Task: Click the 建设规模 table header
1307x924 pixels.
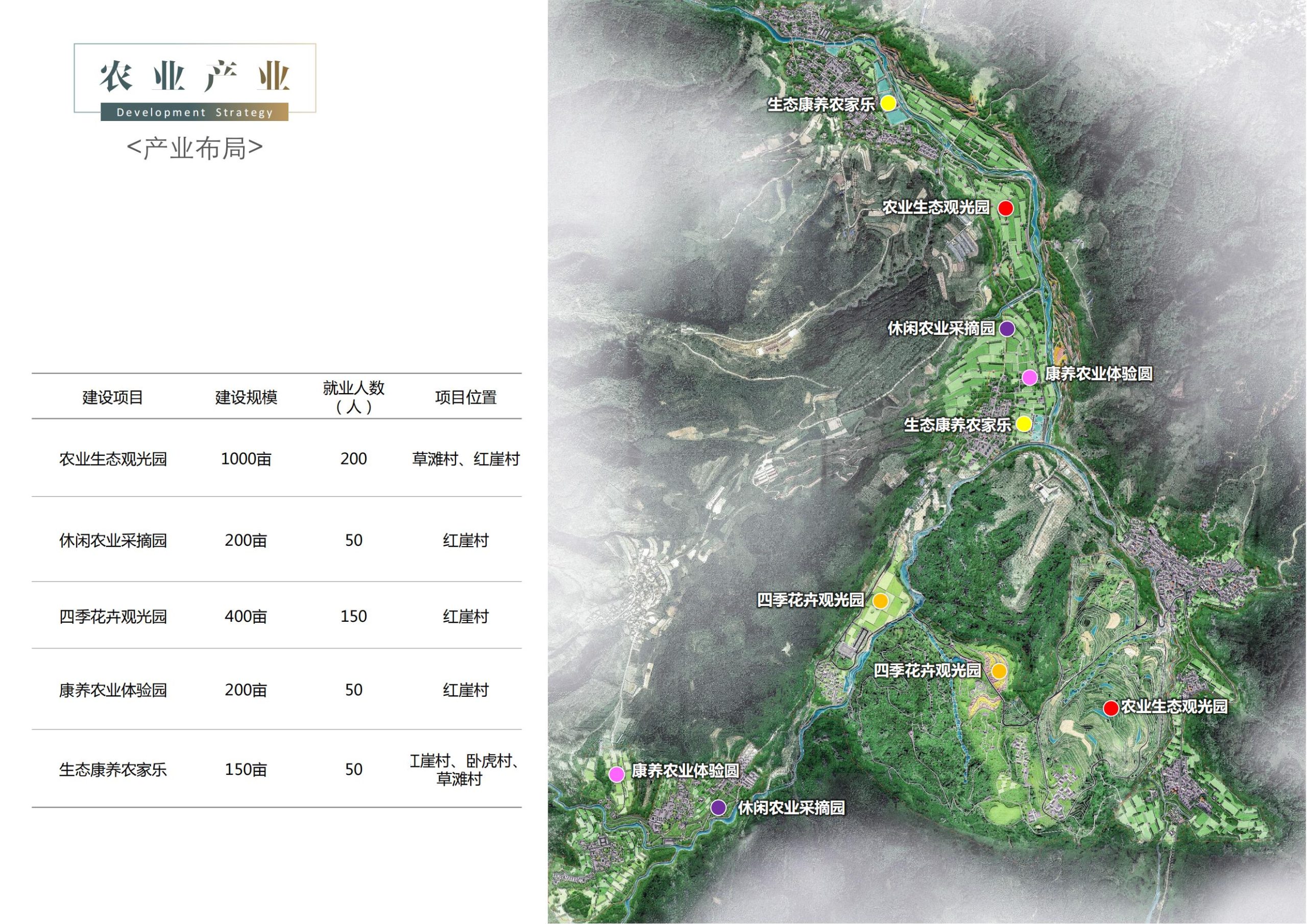Action: (246, 397)
